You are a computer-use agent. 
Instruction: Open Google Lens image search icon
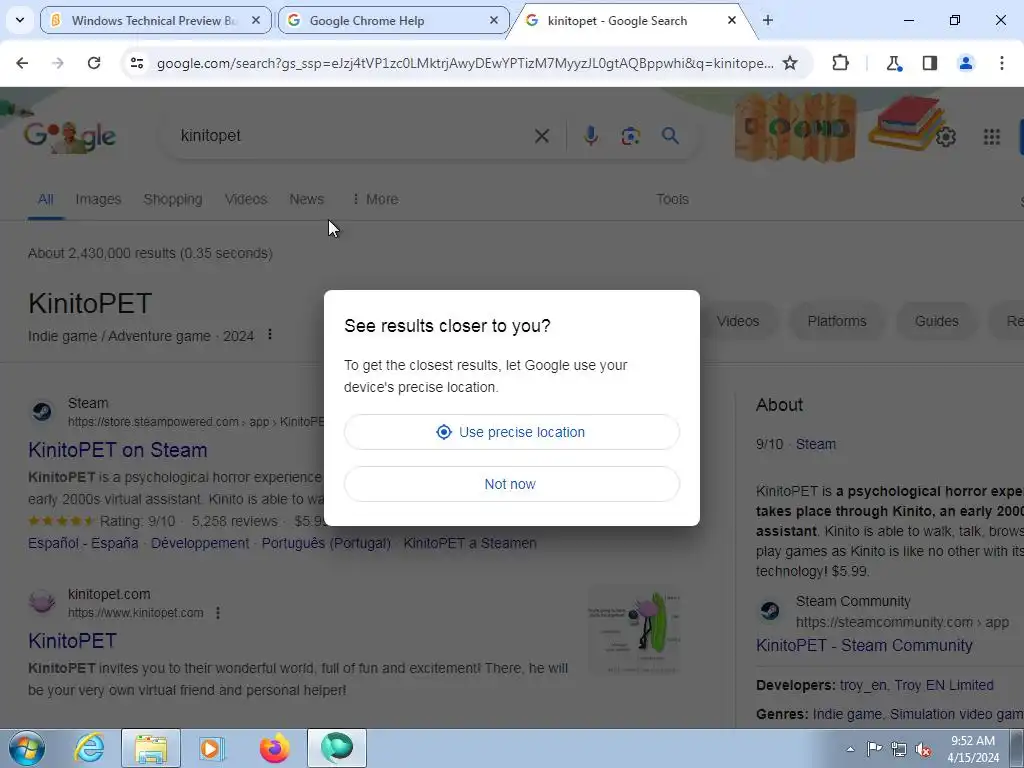(630, 136)
